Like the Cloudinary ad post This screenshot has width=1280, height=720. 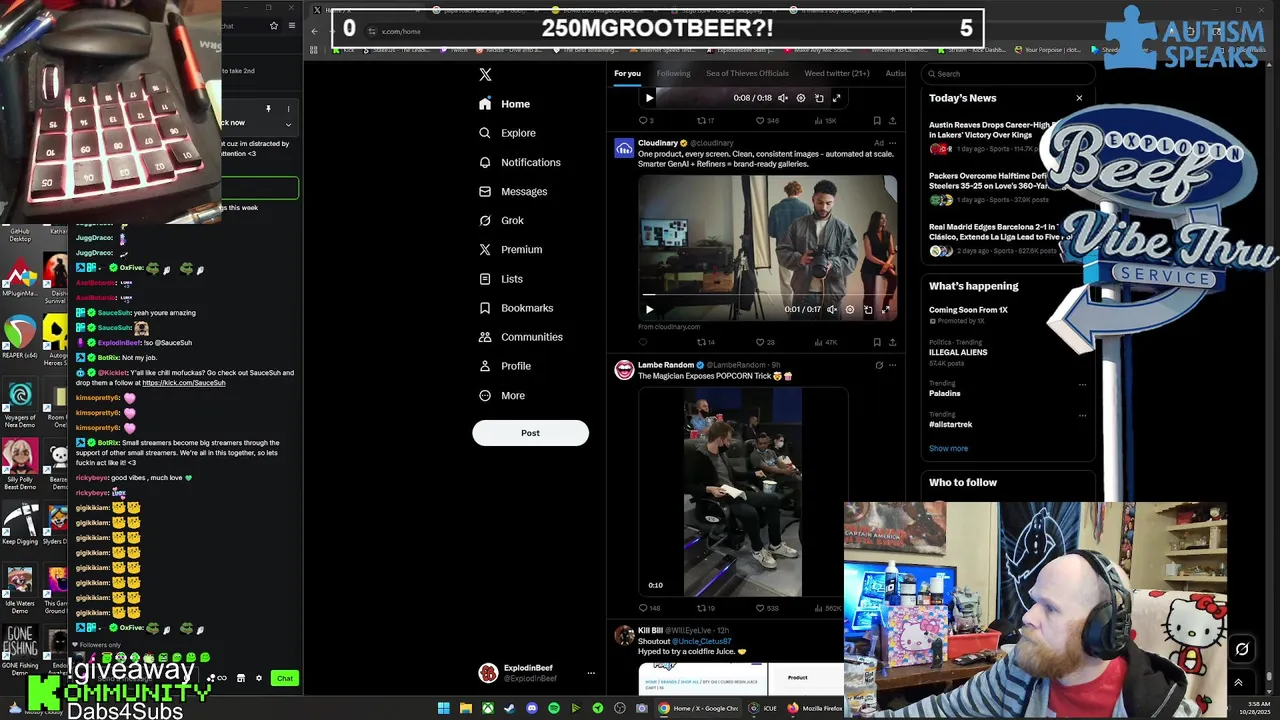[x=764, y=342]
